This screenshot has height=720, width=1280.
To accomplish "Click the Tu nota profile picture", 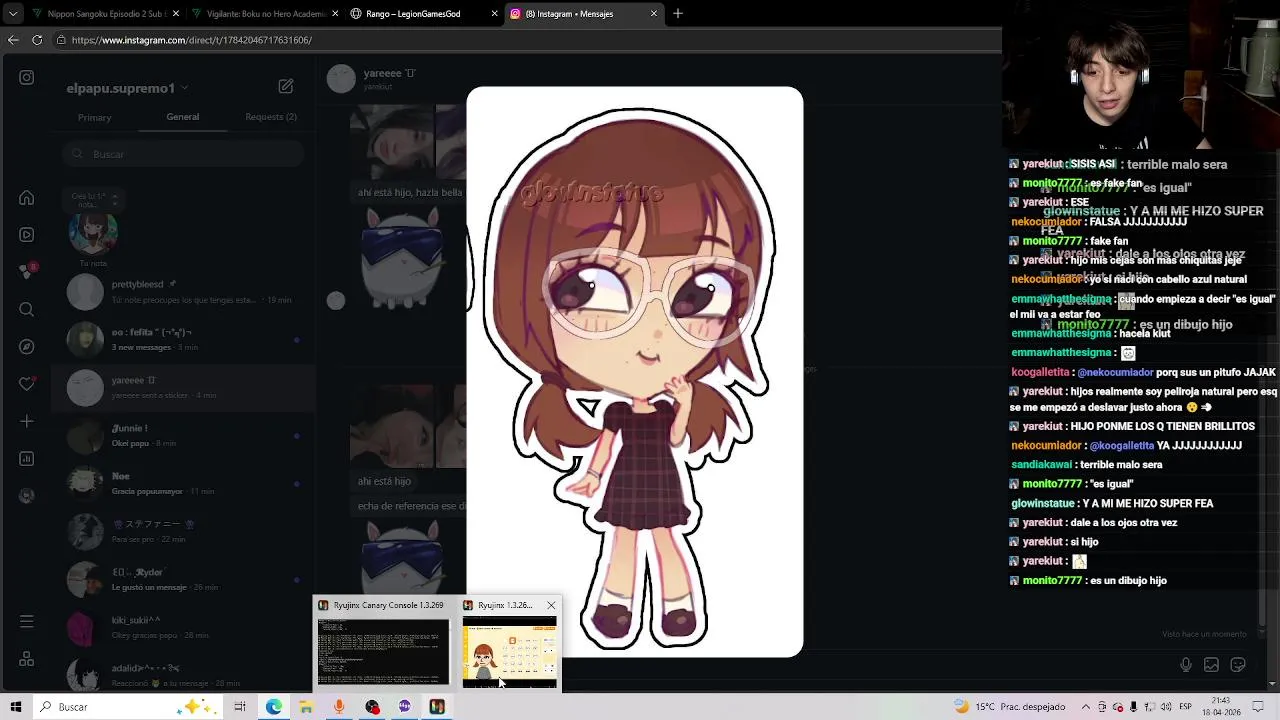I will tap(93, 231).
